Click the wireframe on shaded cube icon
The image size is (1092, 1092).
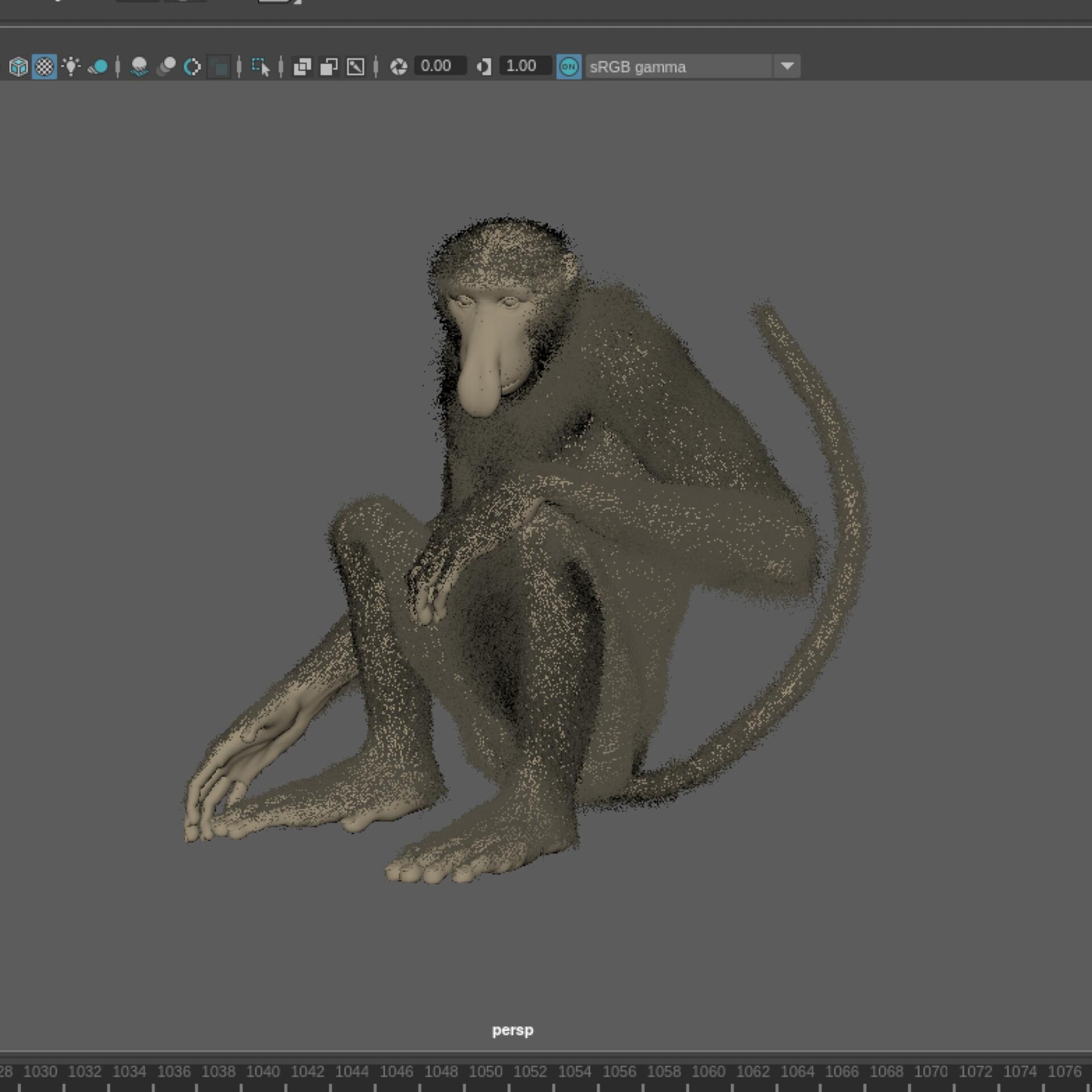click(x=18, y=67)
